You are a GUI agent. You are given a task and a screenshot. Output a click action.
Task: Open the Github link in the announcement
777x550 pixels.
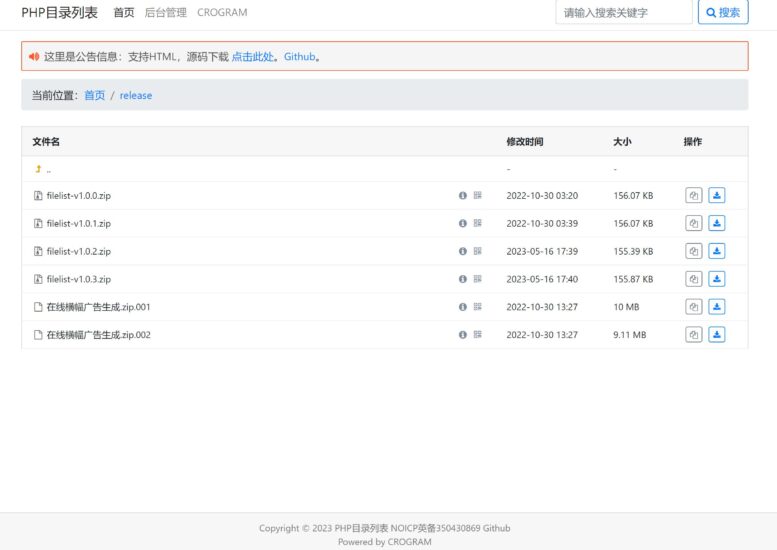pyautogui.click(x=299, y=57)
